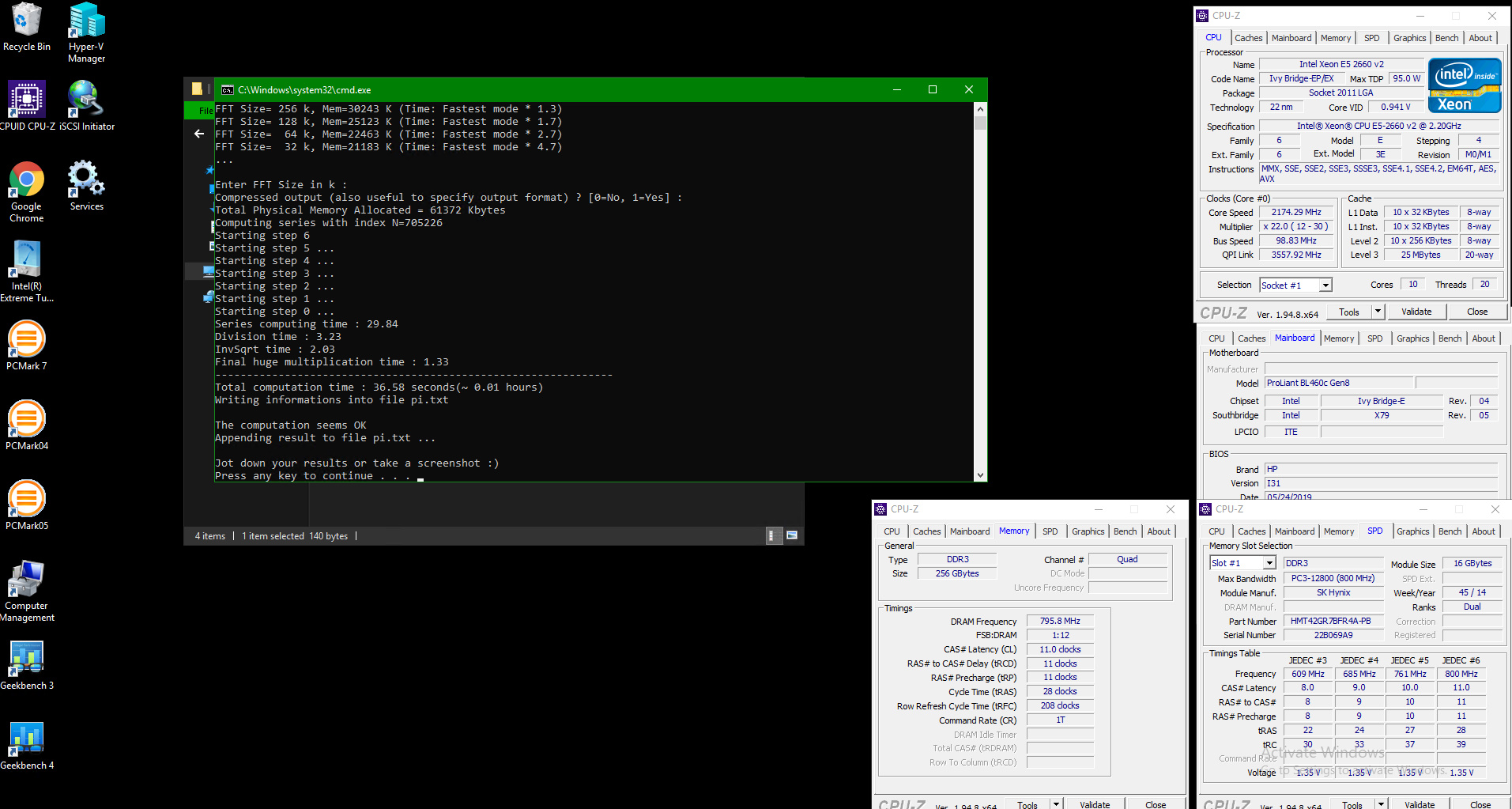Click Close button in SPD CPU-Z window
Viewport: 1512px width, 809px height.
pyautogui.click(x=1480, y=804)
